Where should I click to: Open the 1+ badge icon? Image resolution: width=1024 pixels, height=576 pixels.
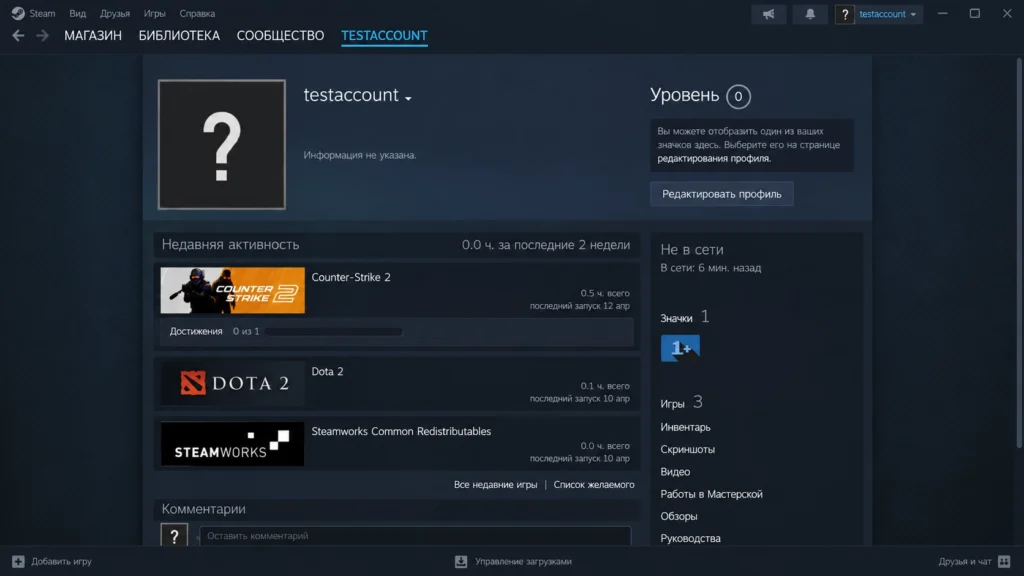[x=680, y=348]
